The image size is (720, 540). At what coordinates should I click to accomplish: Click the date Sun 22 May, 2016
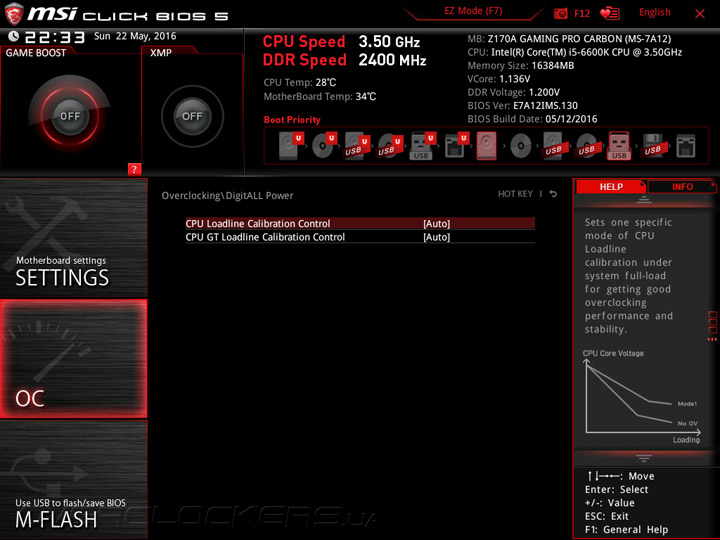(x=135, y=36)
